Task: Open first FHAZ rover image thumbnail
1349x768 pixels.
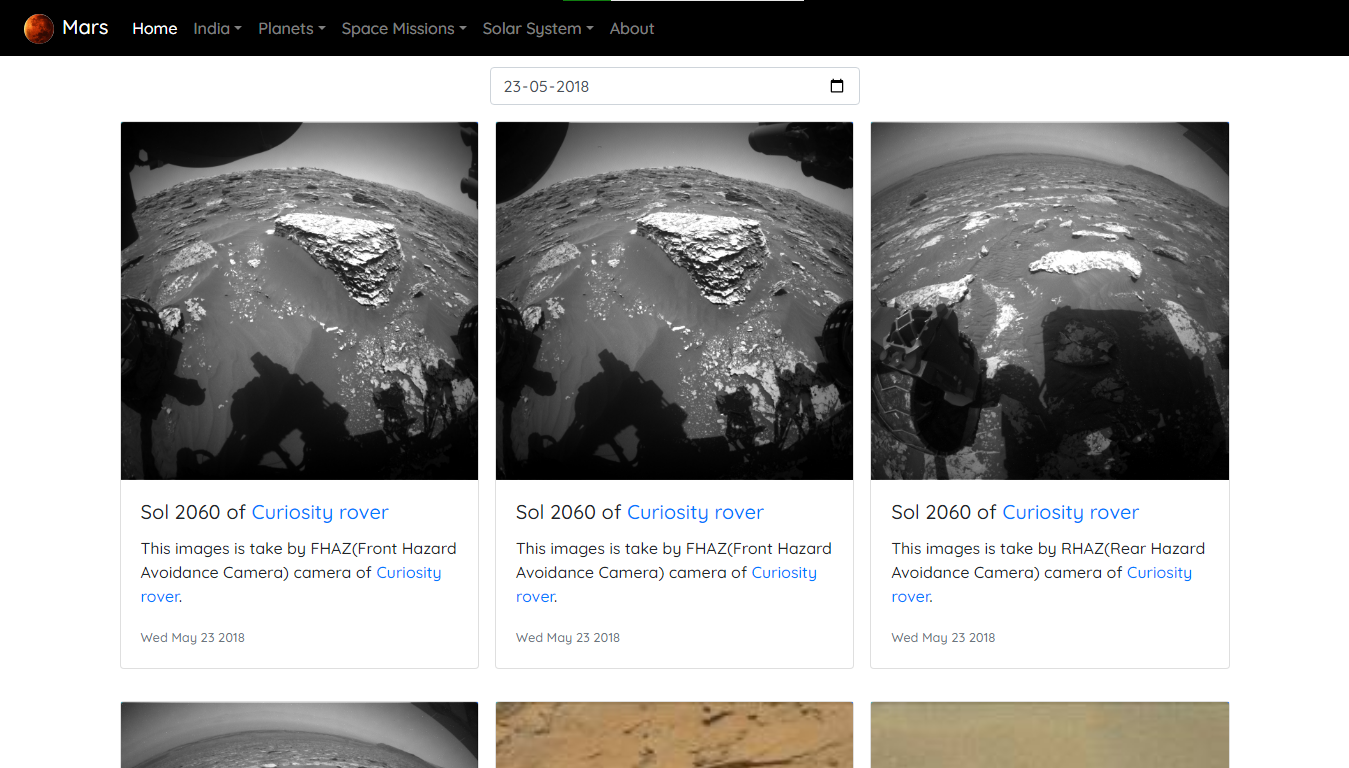Action: point(299,301)
